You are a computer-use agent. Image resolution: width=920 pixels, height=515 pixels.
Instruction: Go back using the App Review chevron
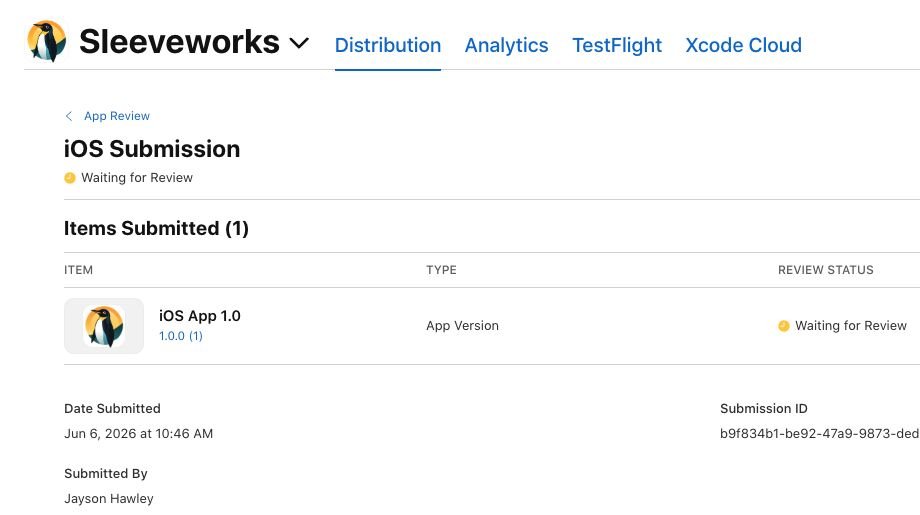click(69, 116)
